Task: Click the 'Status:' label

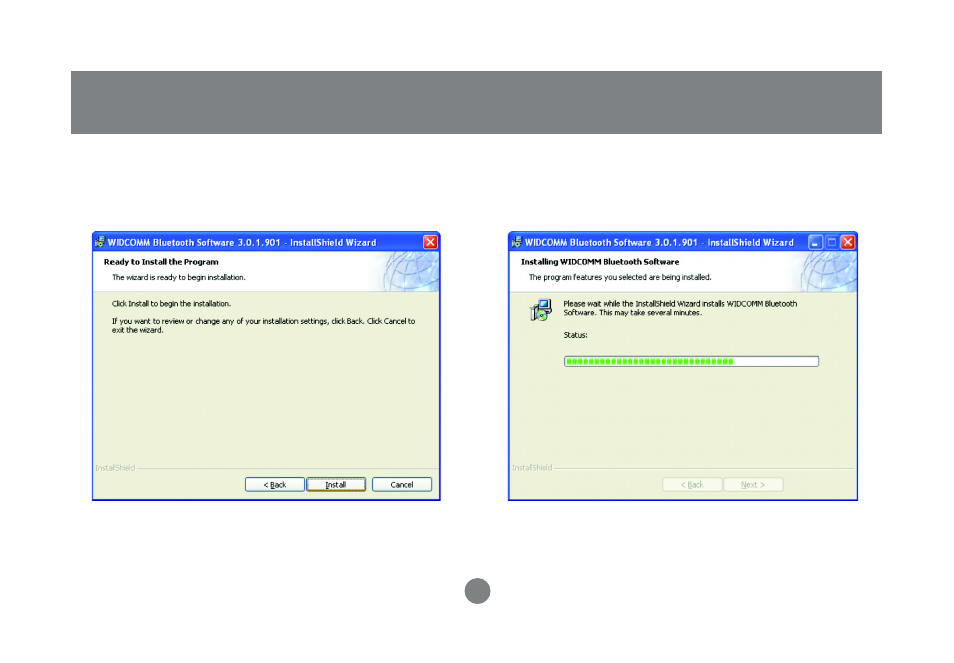Action: pyautogui.click(x=576, y=335)
